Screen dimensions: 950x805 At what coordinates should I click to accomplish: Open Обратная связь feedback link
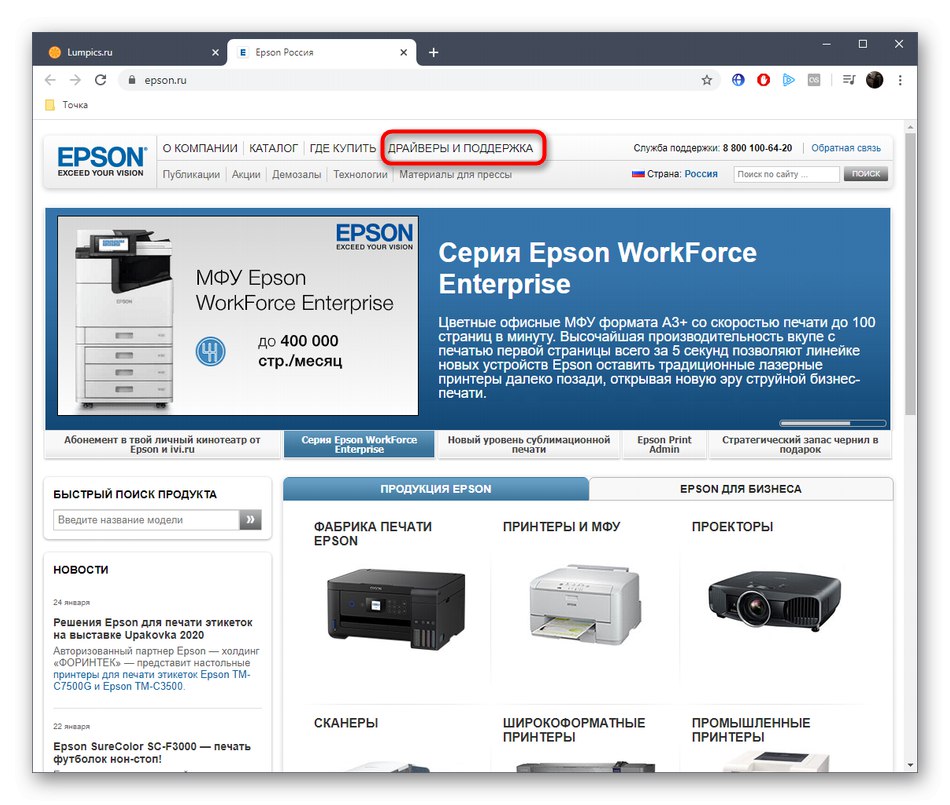point(845,147)
